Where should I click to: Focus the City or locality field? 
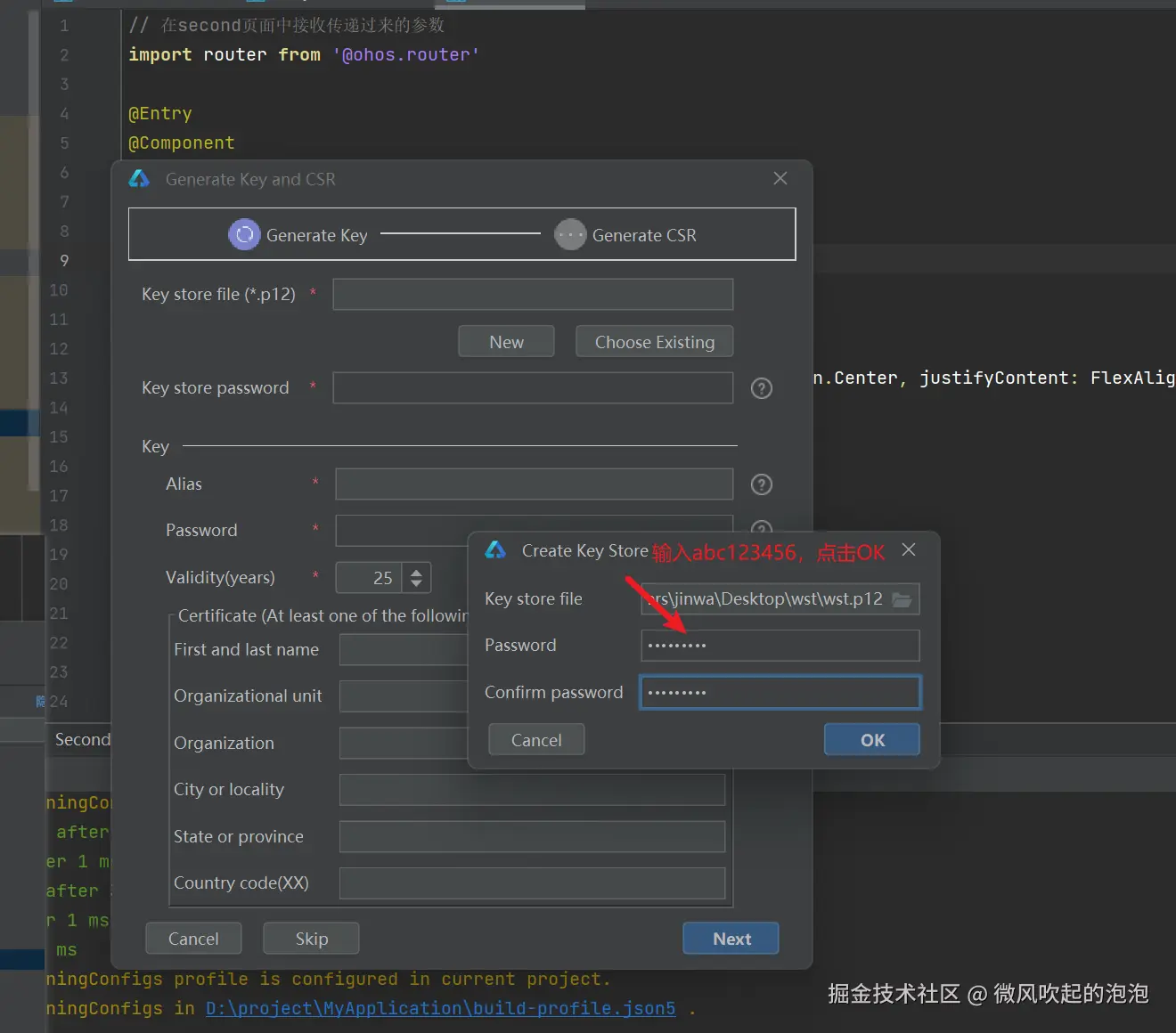(x=532, y=790)
